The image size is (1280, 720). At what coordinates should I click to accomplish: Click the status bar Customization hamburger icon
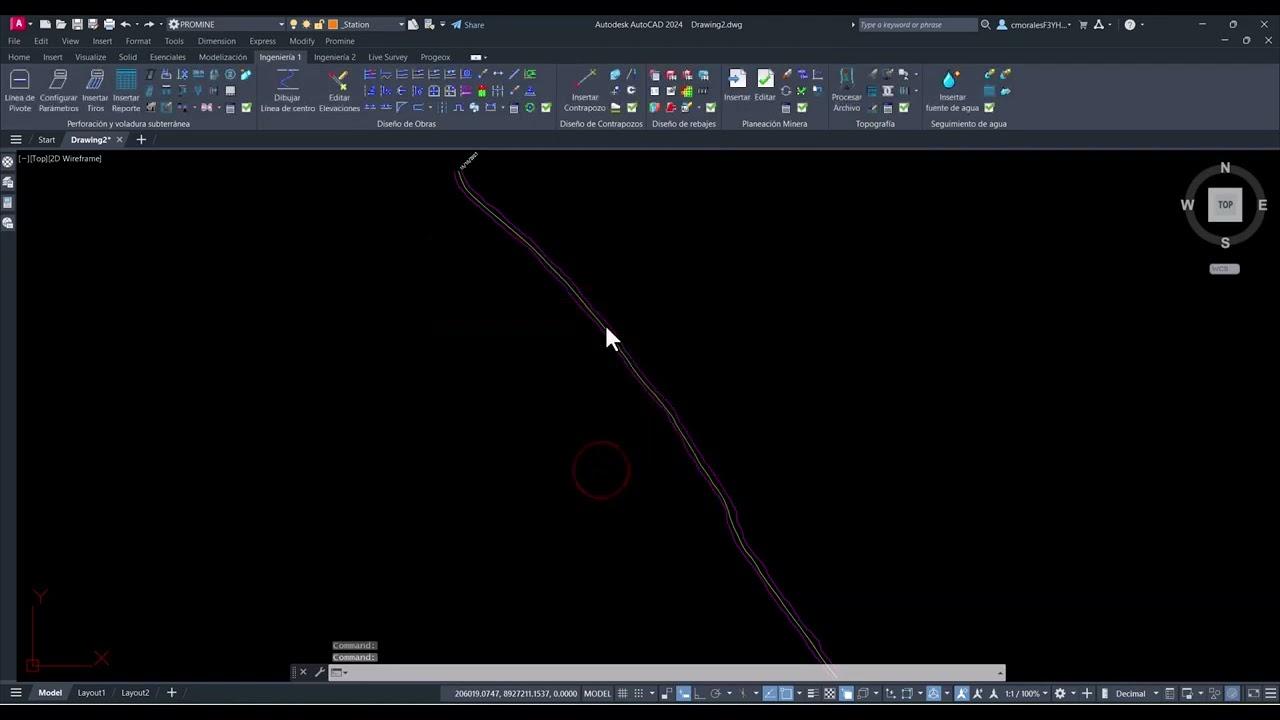tap(1270, 693)
